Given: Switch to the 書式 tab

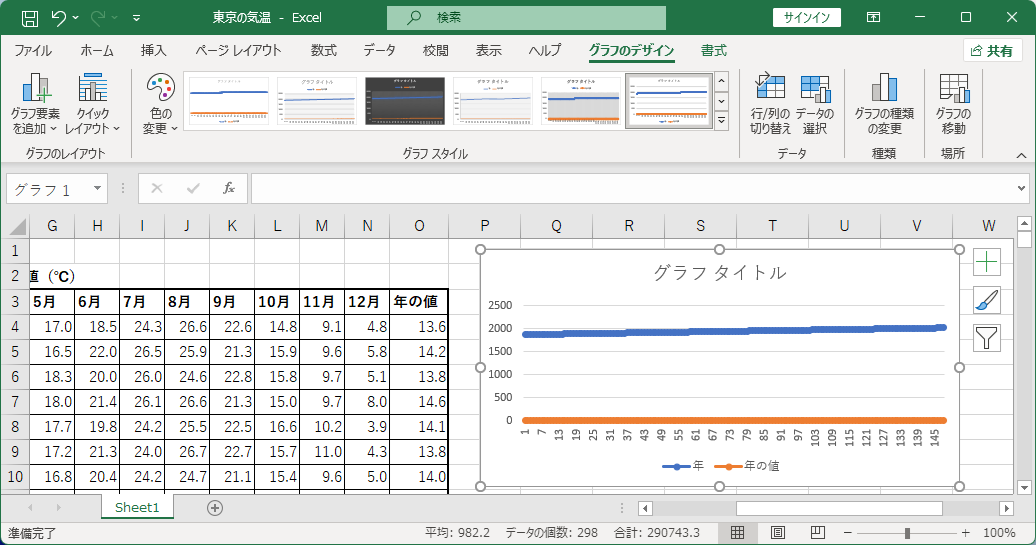Looking at the screenshot, I should [x=714, y=51].
